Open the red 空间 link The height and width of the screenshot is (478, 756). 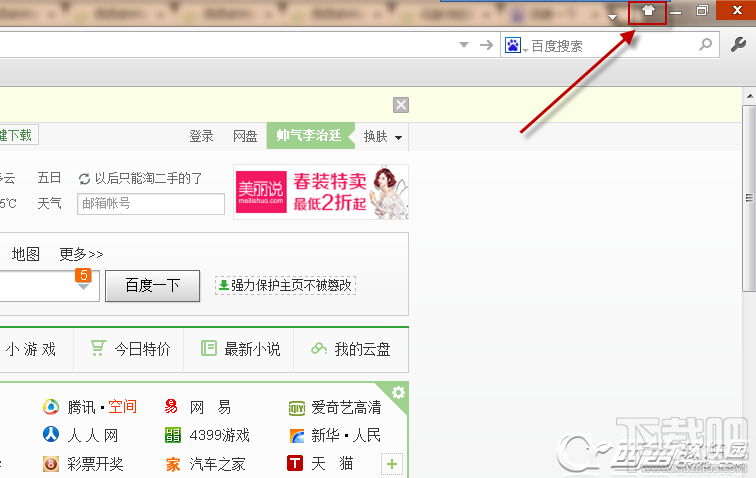tap(122, 407)
